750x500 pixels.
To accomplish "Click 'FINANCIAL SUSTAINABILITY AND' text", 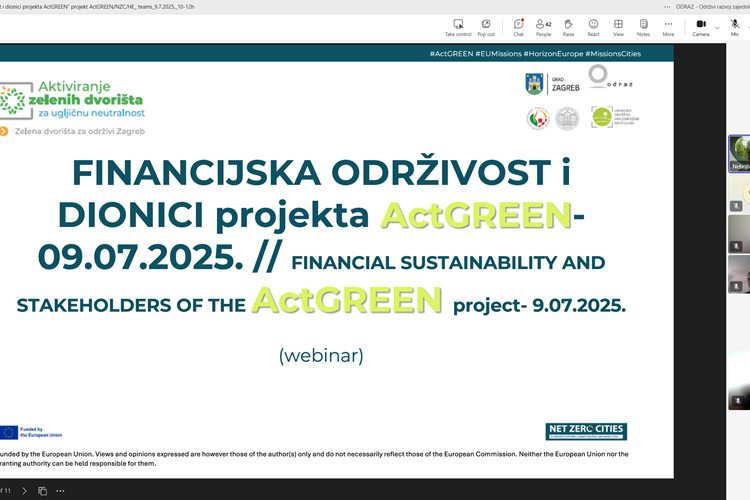I will click(x=448, y=263).
